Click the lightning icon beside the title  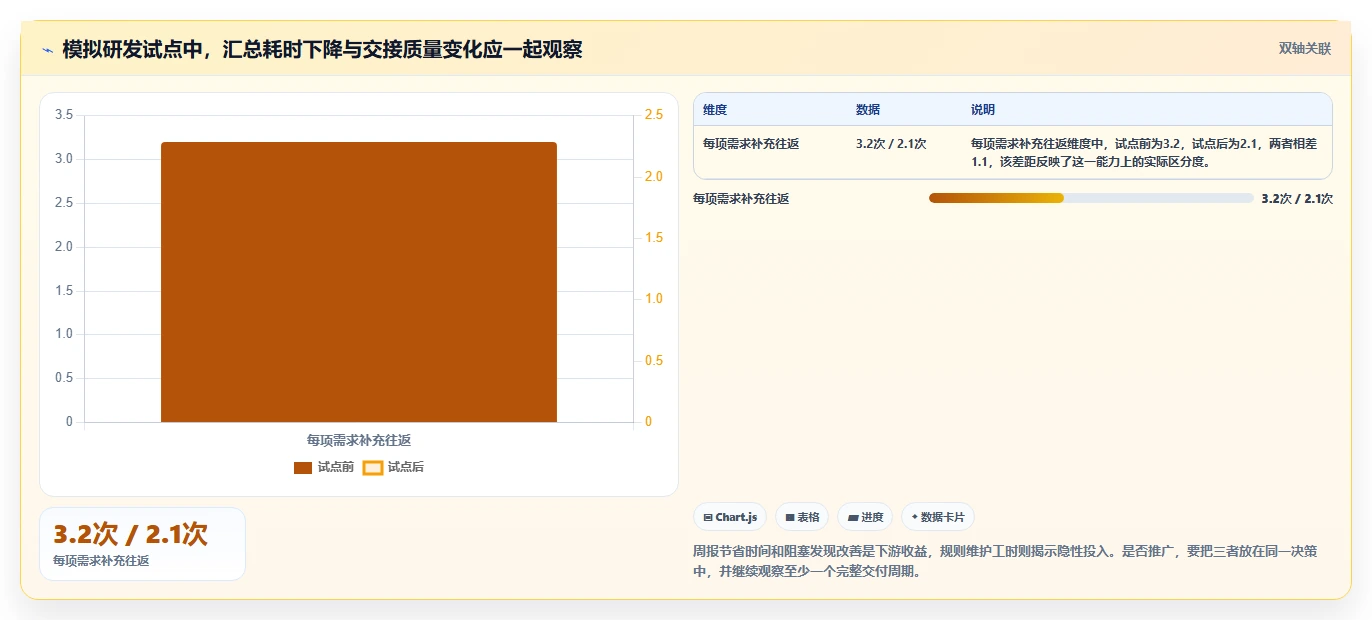(47, 50)
